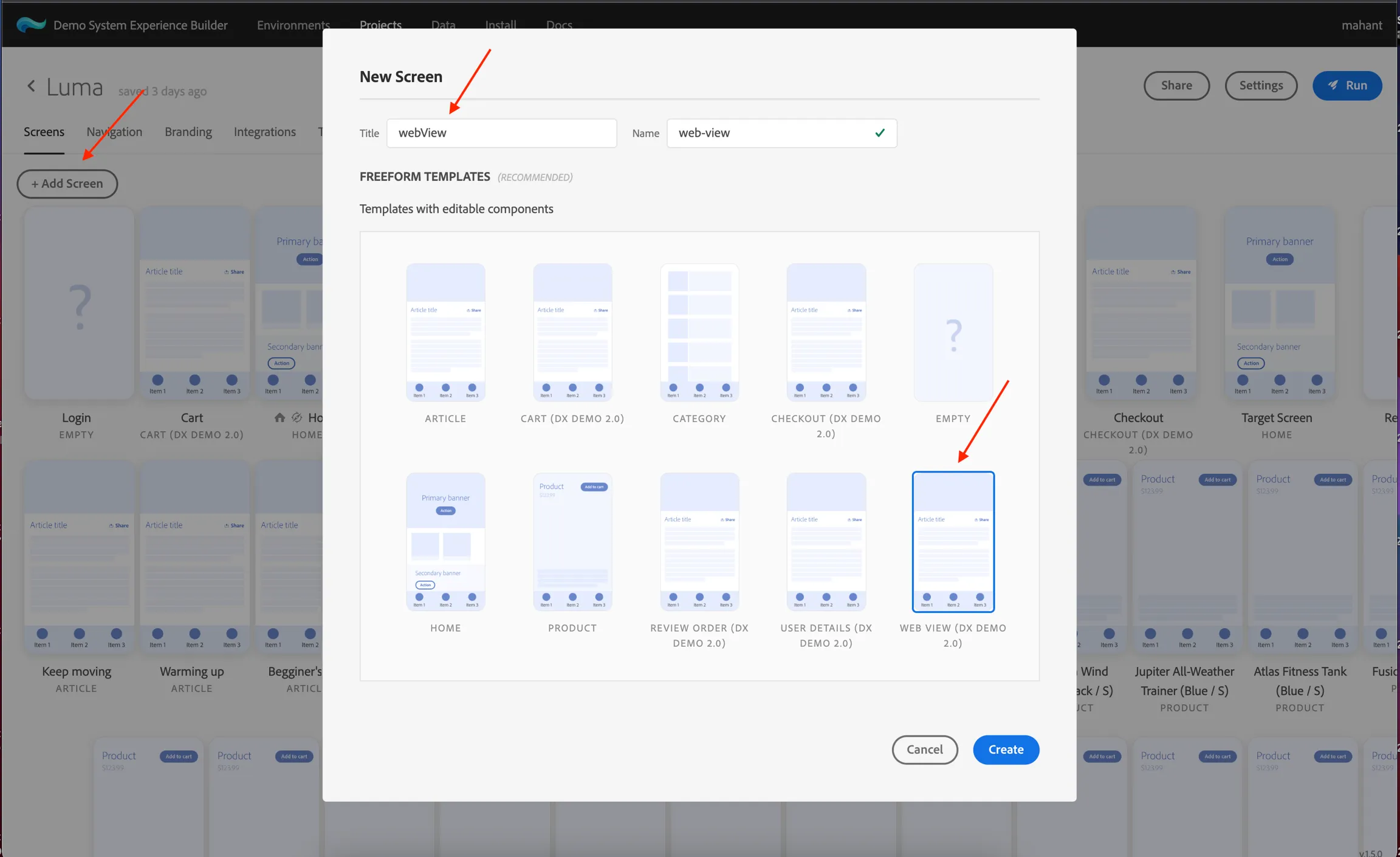Image resolution: width=1400 pixels, height=857 pixels.
Task: Select the User Details (DX Demo 2.0) template
Action: click(x=826, y=542)
